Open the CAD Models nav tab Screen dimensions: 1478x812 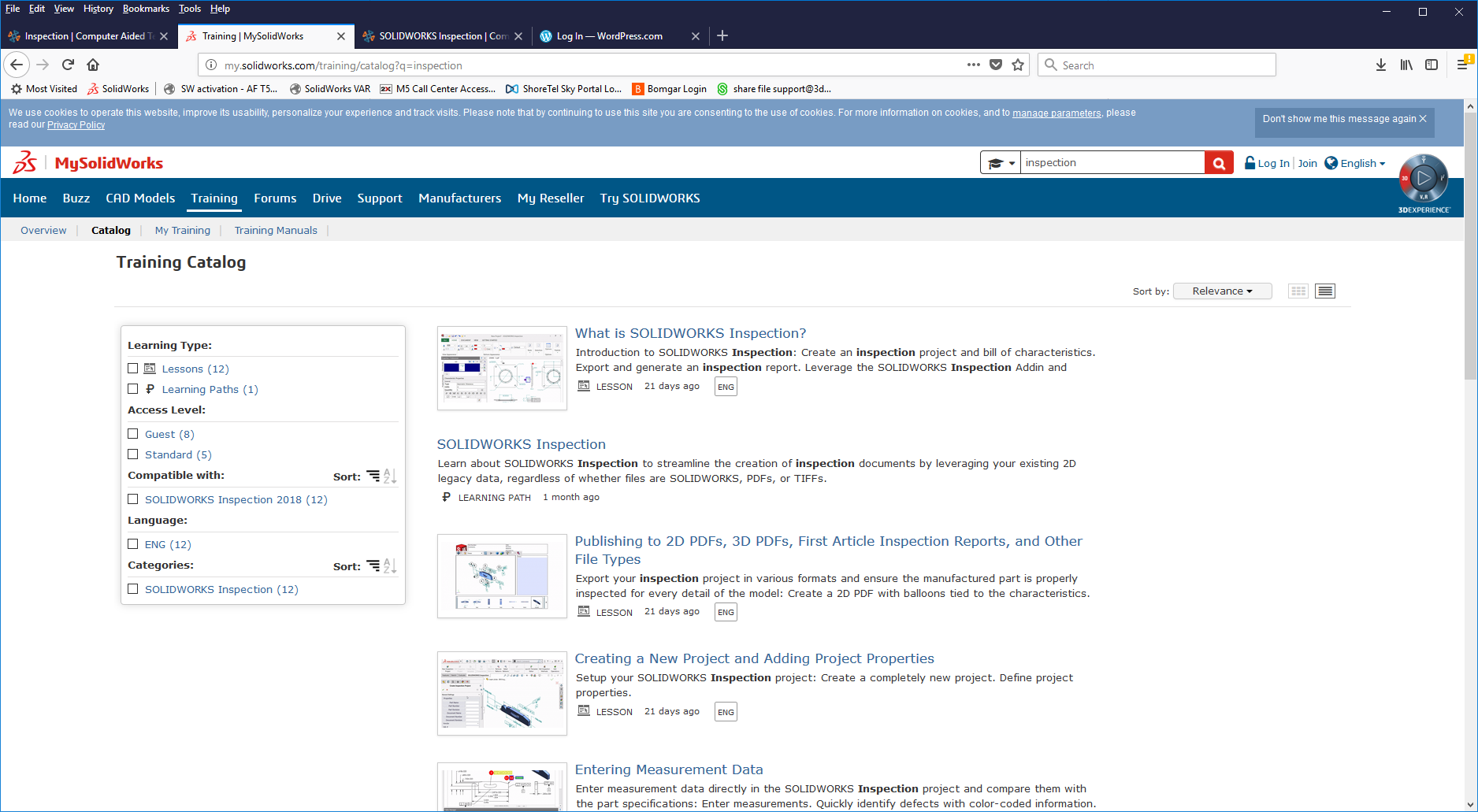click(140, 198)
